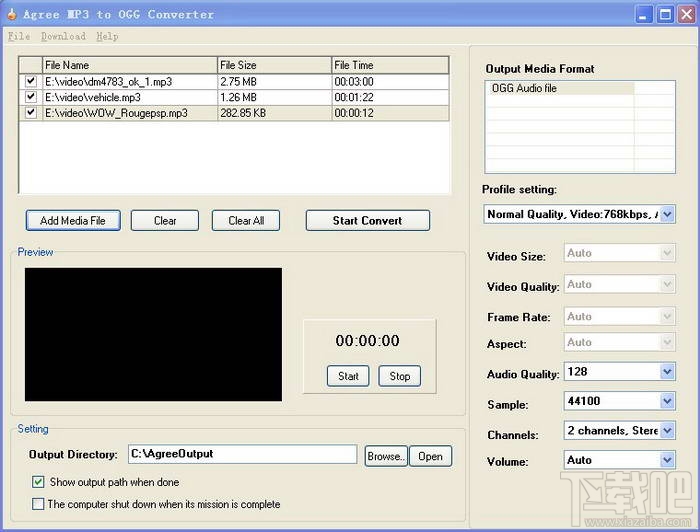Stop the preview playback
Viewport: 700px width, 532px height.
pos(400,376)
